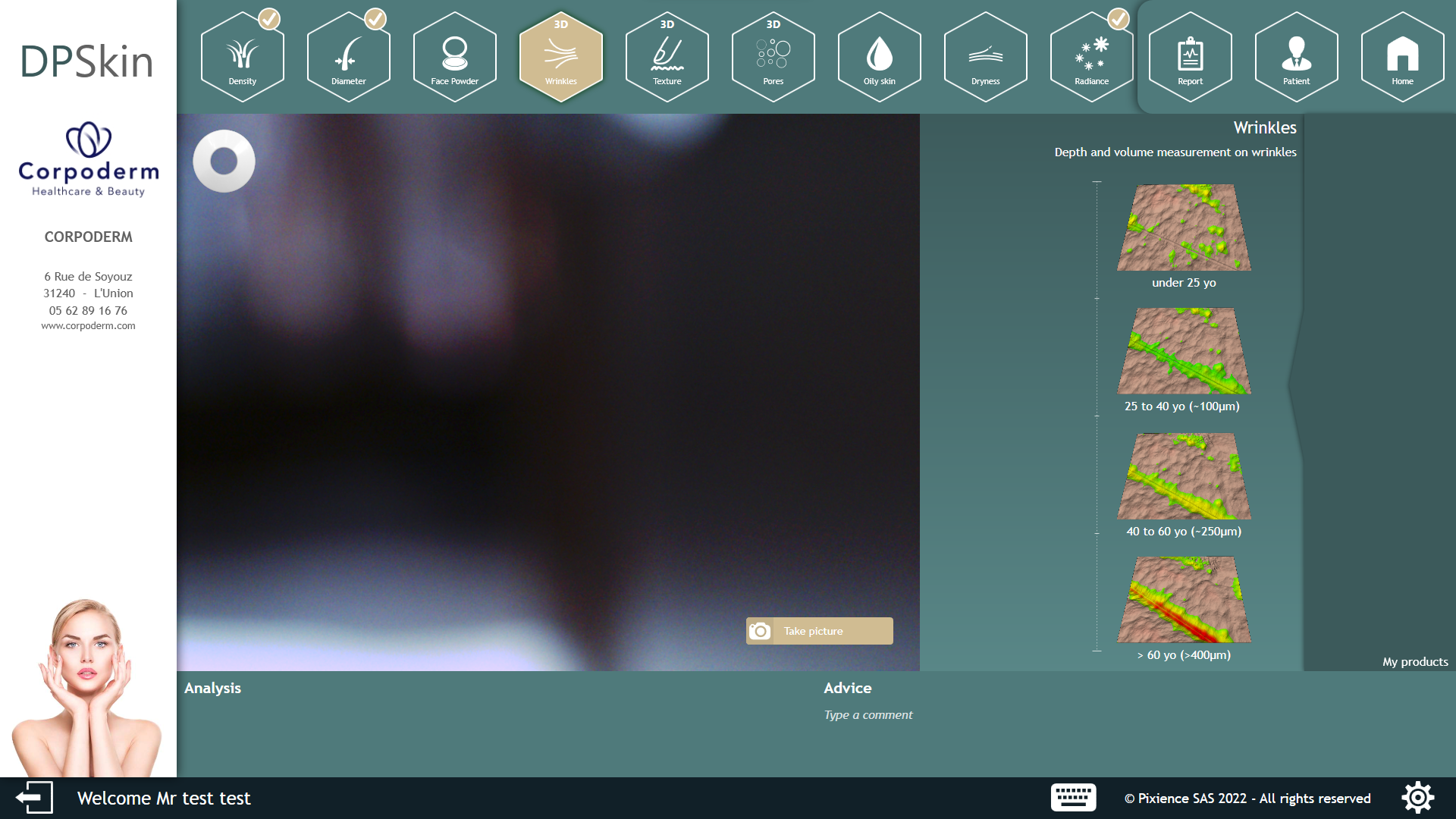Viewport: 1456px width, 819px height.
Task: Open the Radiance sparkle module
Action: tap(1091, 58)
